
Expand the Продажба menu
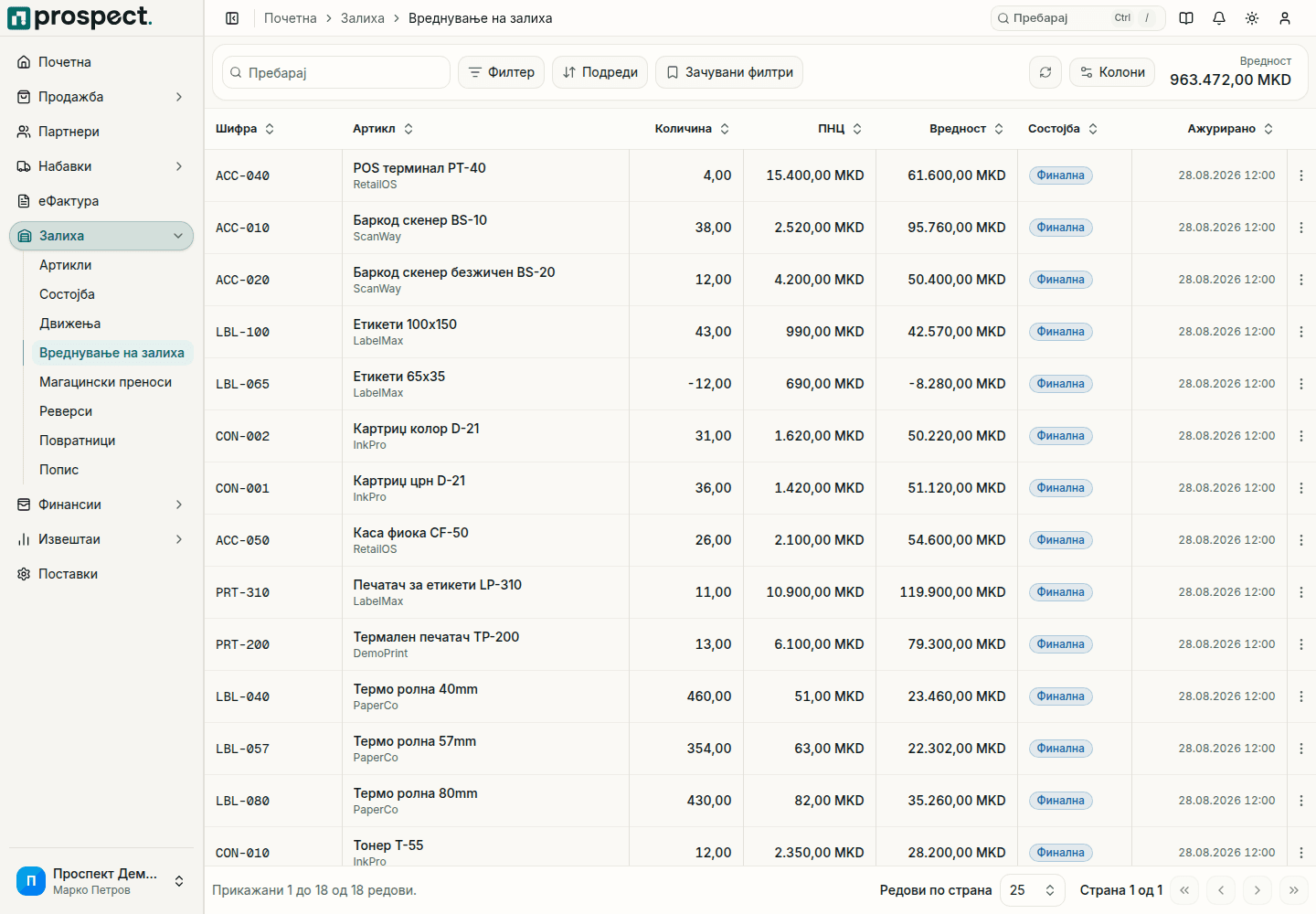(x=101, y=97)
